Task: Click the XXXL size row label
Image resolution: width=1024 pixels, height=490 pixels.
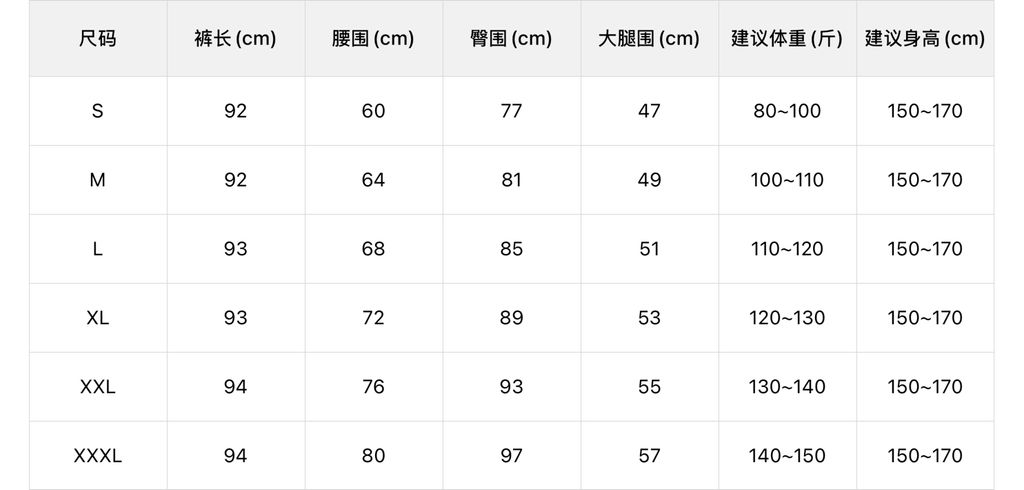Action: pyautogui.click(x=98, y=456)
